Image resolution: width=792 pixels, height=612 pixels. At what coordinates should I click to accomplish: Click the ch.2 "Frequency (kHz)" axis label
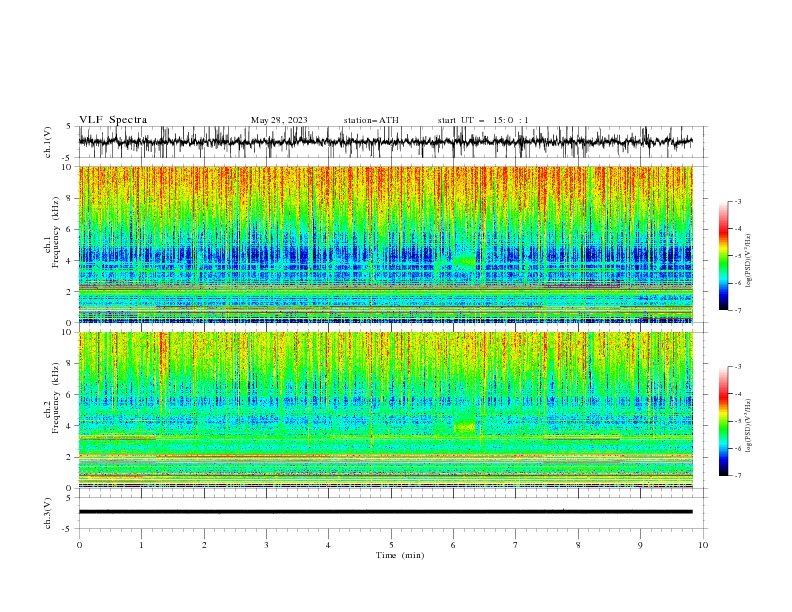coord(56,398)
